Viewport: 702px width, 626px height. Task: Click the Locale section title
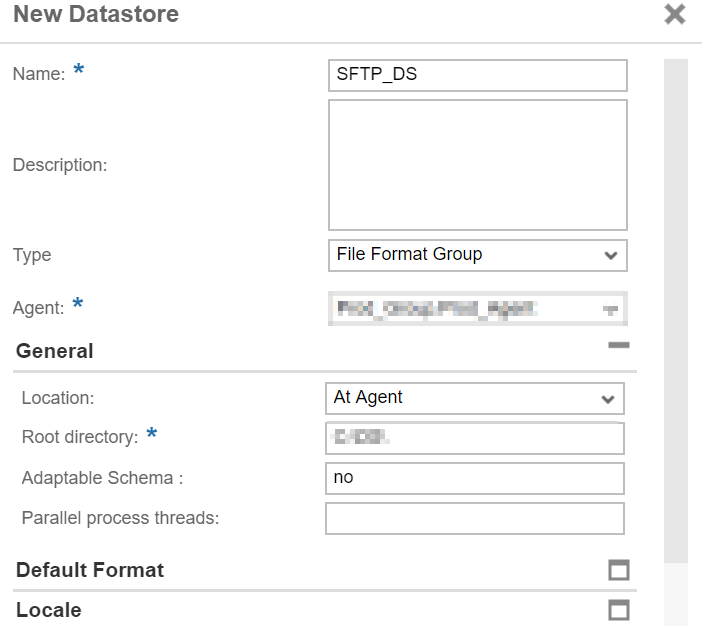tap(49, 610)
